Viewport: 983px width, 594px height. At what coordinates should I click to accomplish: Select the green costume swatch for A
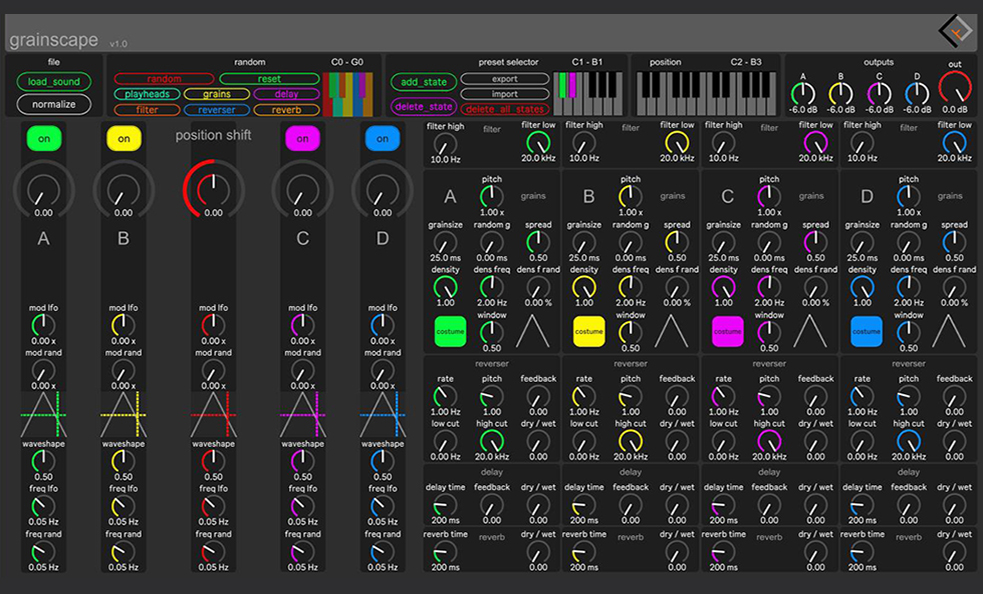coord(450,331)
